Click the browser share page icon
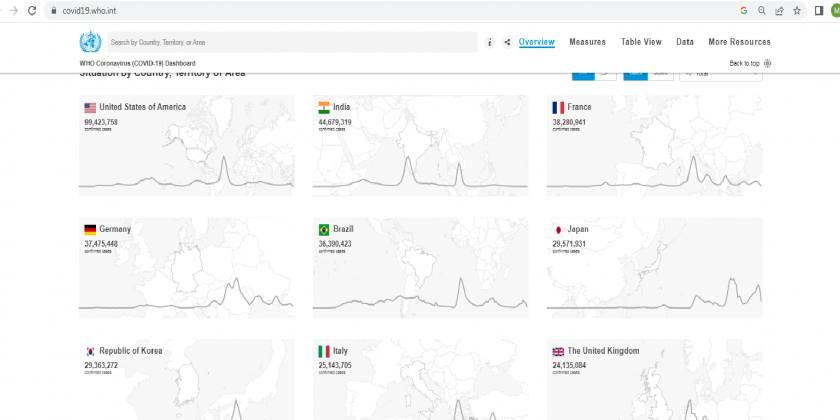Image resolution: width=840 pixels, height=420 pixels. point(779,10)
